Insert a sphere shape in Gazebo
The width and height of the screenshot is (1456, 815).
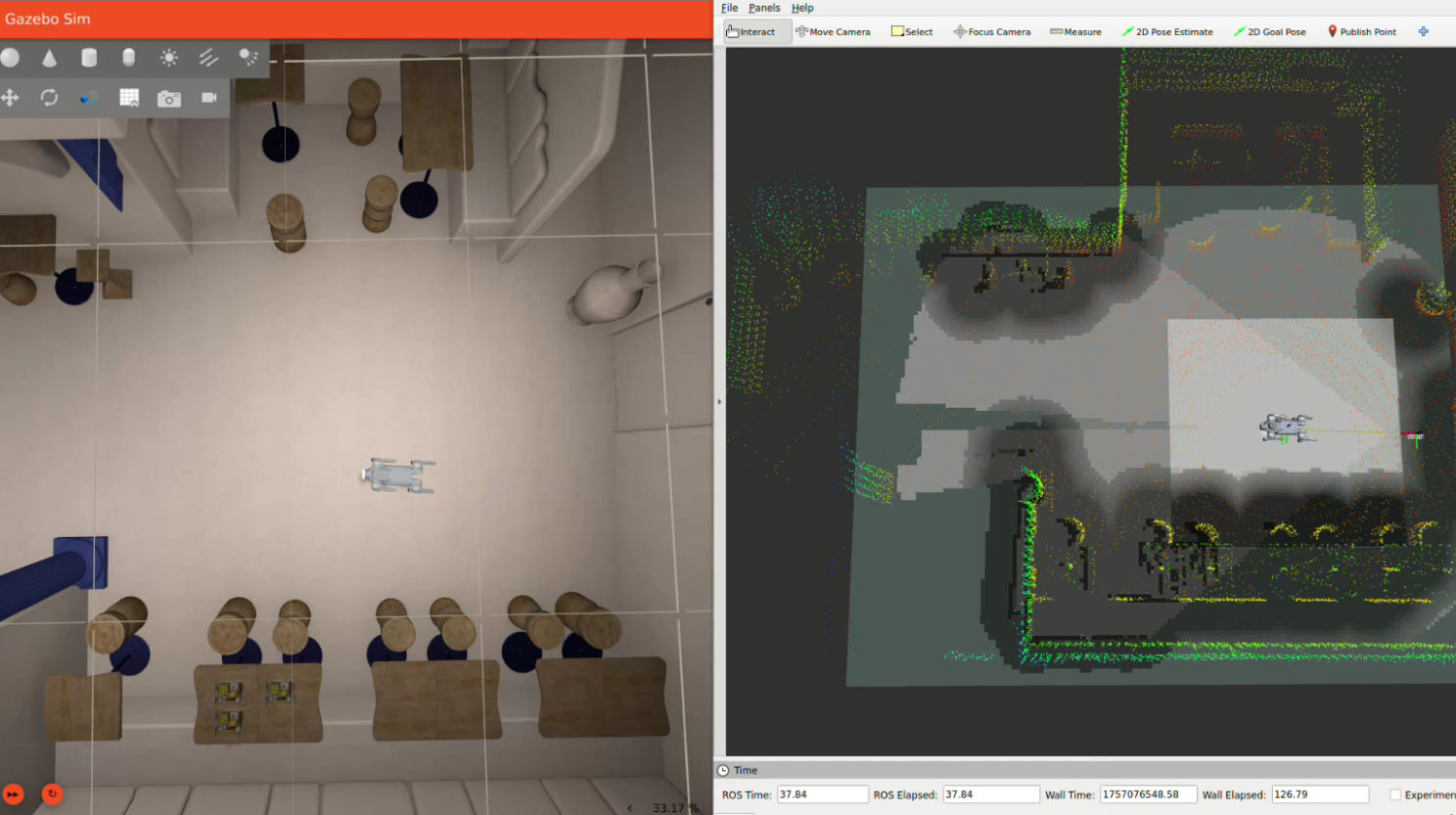10,58
